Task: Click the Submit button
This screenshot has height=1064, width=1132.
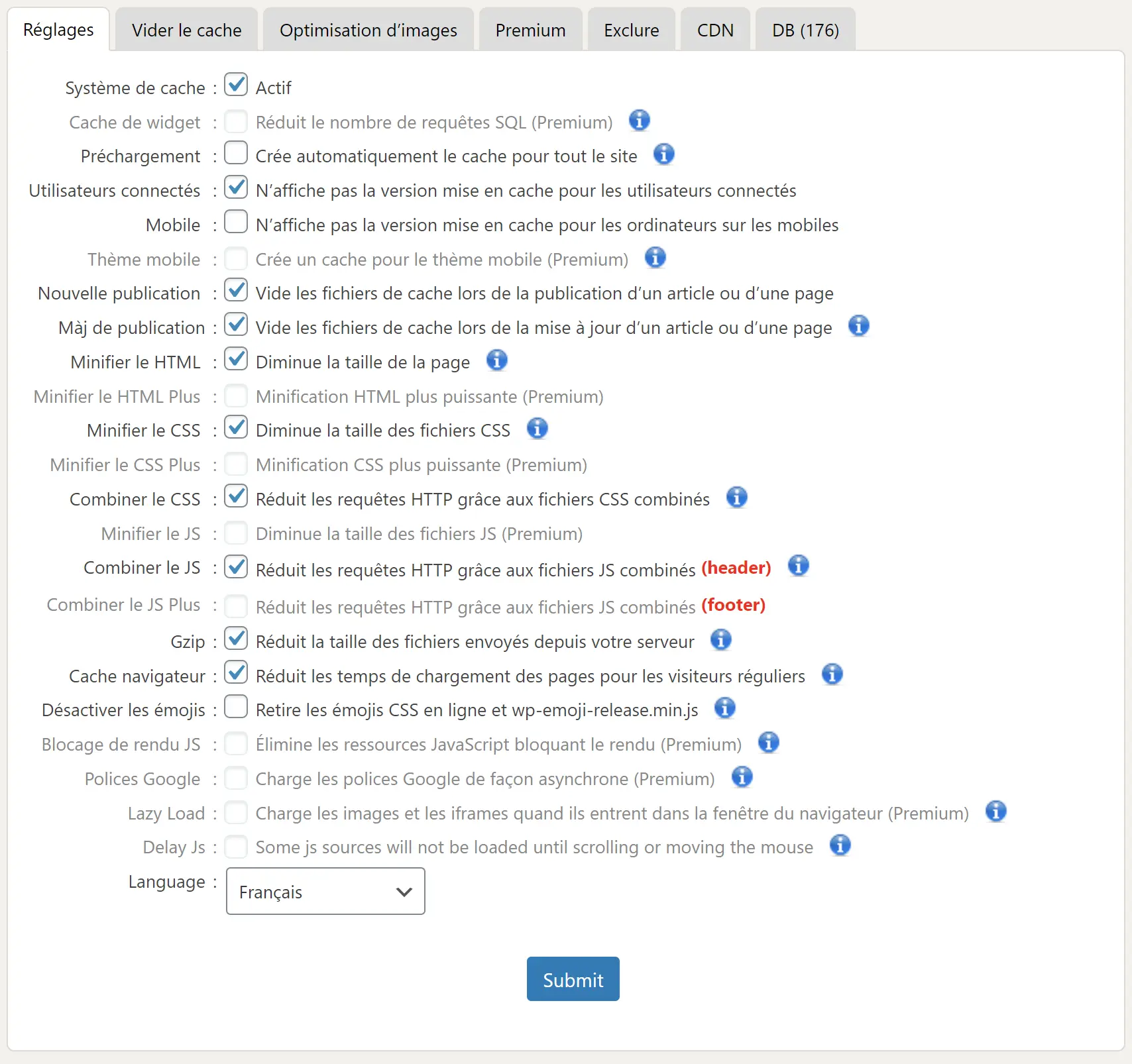Action: [573, 979]
